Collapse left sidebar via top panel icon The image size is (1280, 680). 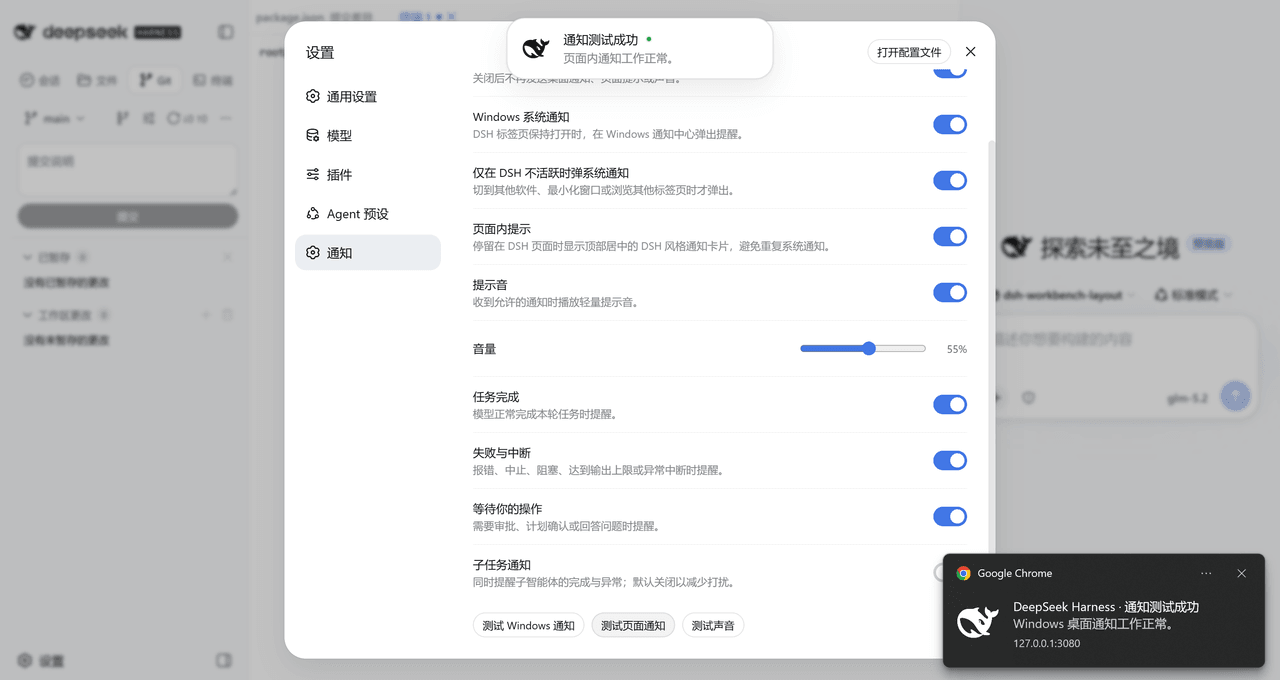tap(226, 32)
